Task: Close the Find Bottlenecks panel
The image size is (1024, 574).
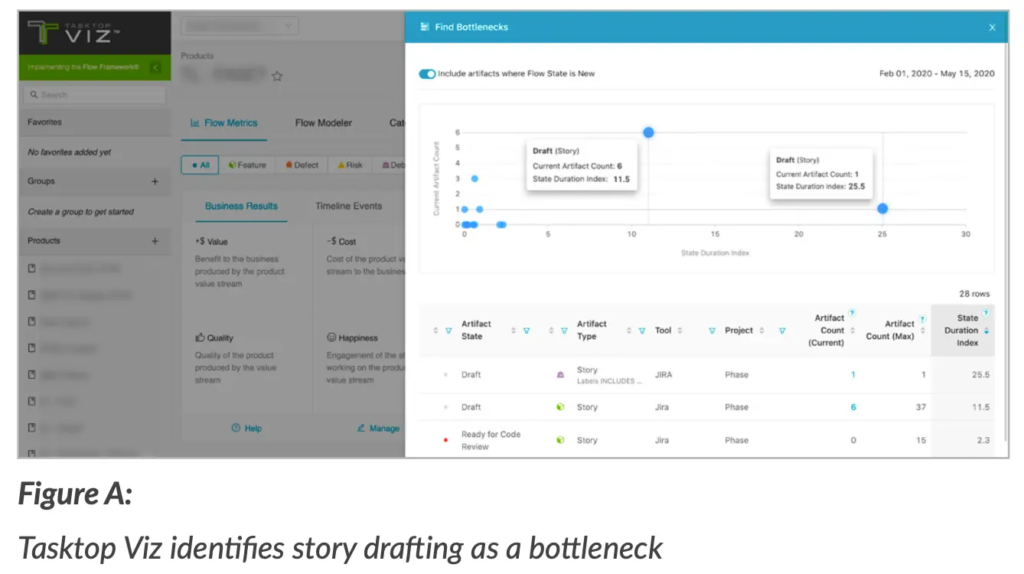Action: tap(992, 27)
